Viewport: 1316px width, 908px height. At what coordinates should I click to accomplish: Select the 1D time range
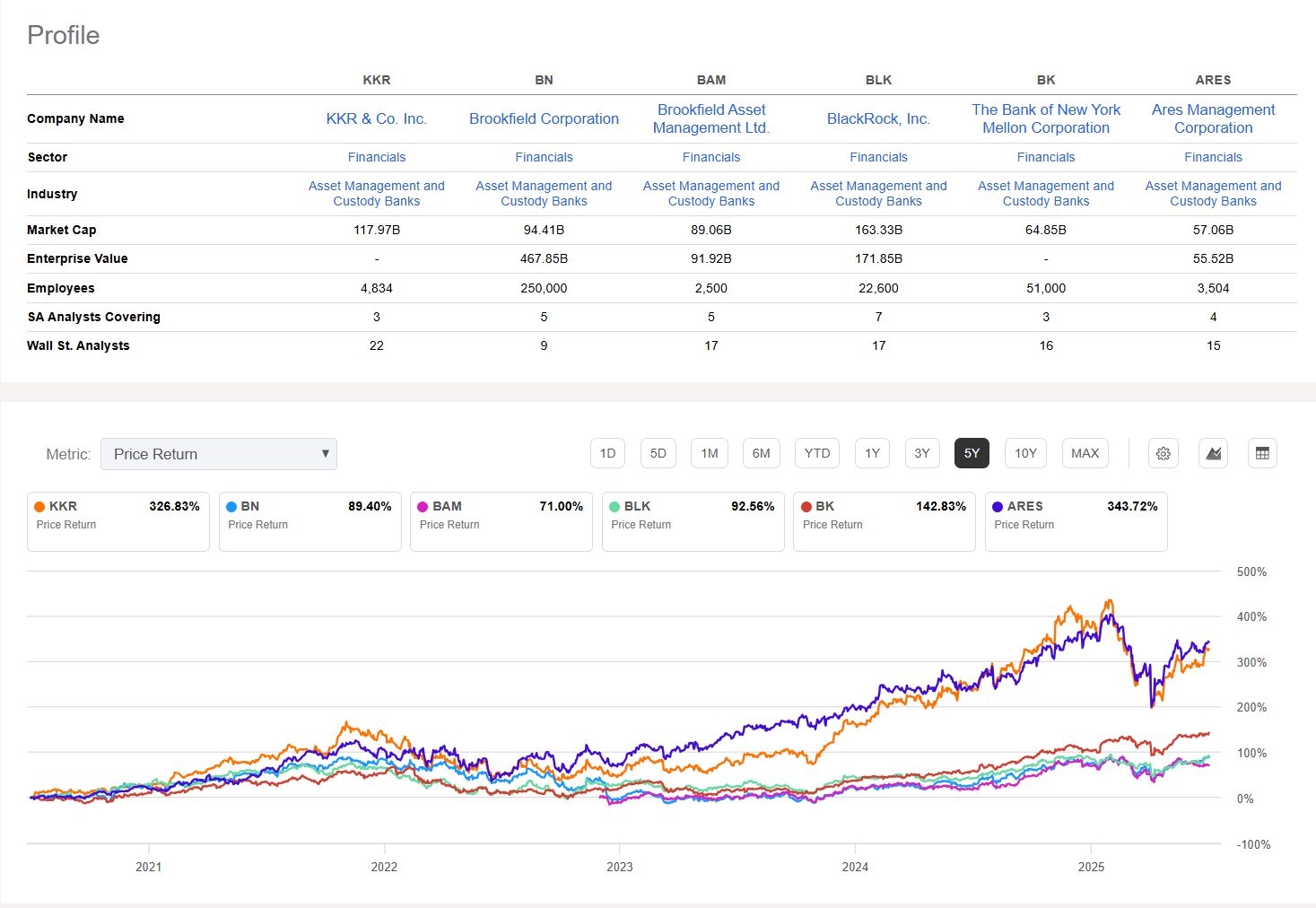607,453
